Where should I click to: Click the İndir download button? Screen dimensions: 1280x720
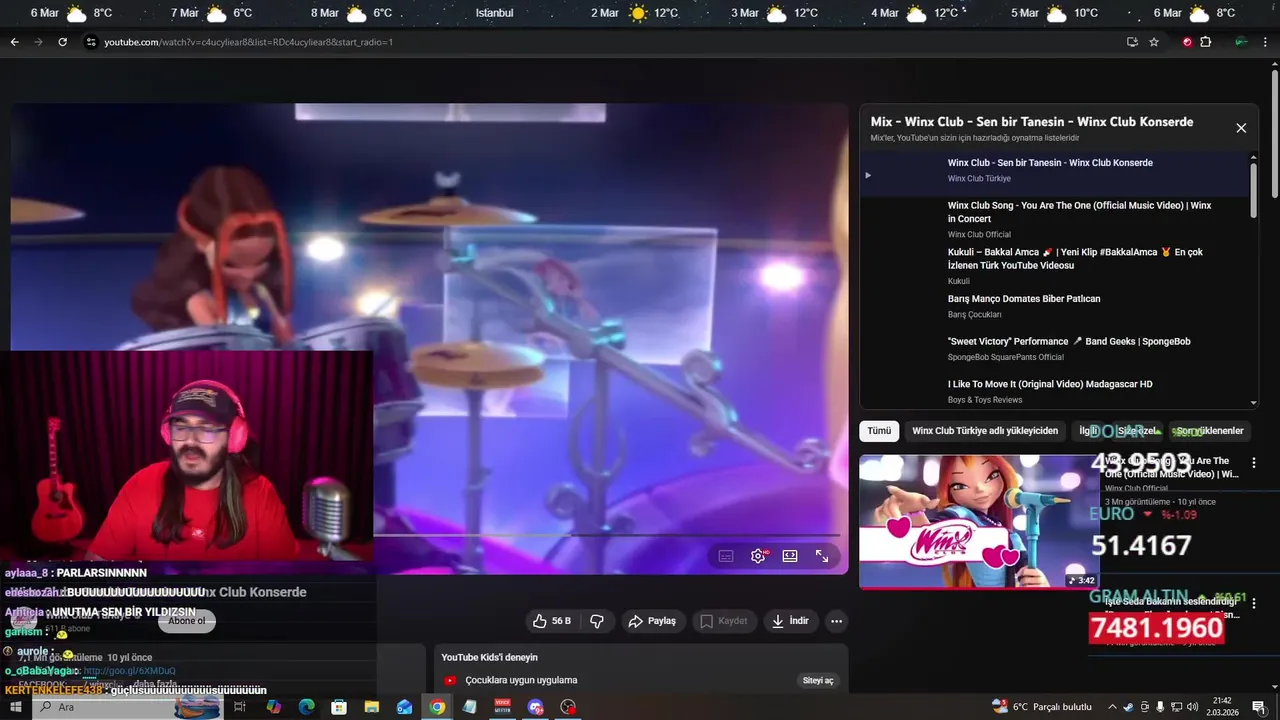pyautogui.click(x=790, y=621)
